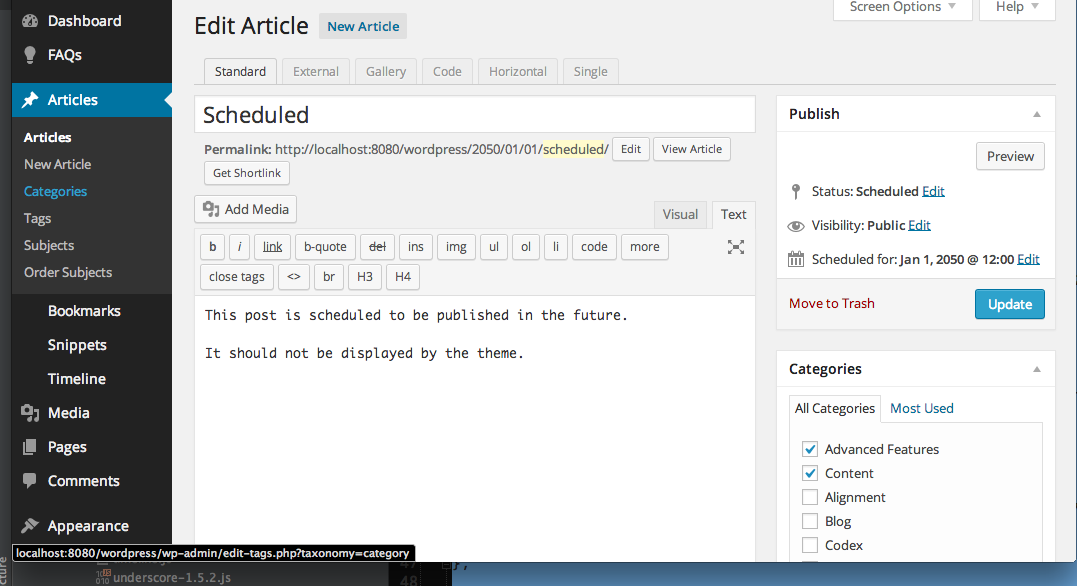Image resolution: width=1077 pixels, height=586 pixels.
Task: Check Blog category
Action: (810, 521)
